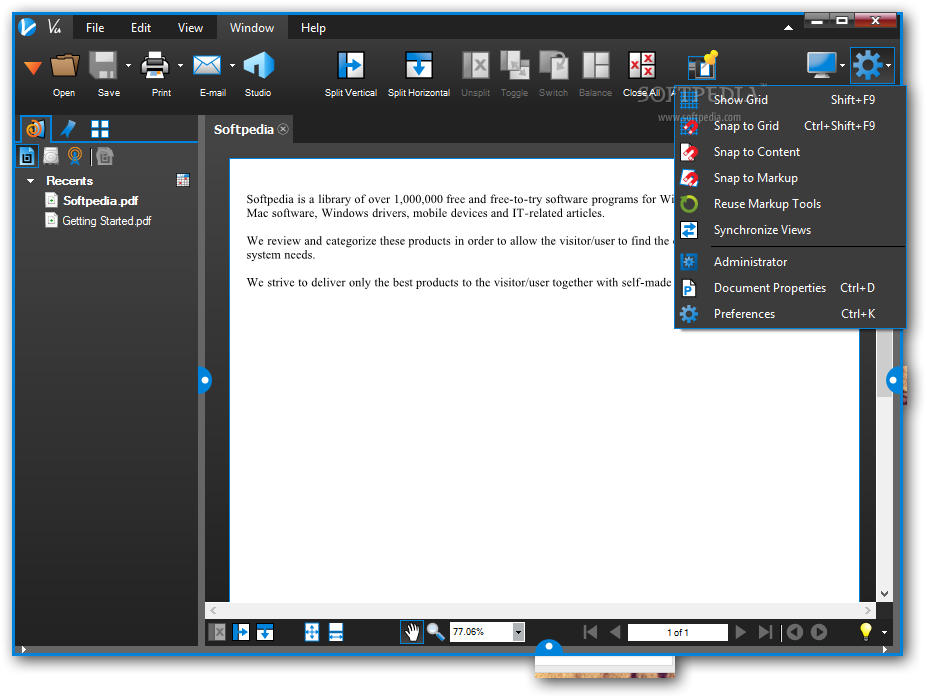Click the Toggle toolbar icon

click(x=514, y=65)
